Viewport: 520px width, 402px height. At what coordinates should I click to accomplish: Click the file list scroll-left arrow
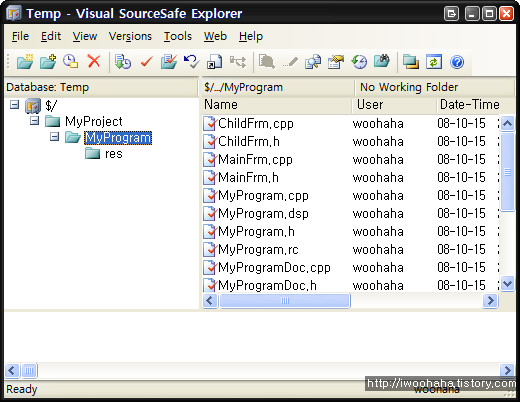pos(210,301)
